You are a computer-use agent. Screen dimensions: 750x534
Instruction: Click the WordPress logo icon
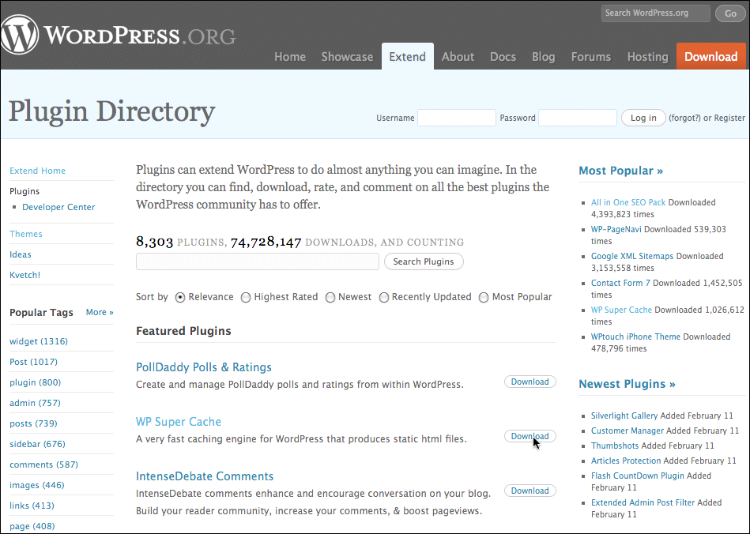point(19,34)
